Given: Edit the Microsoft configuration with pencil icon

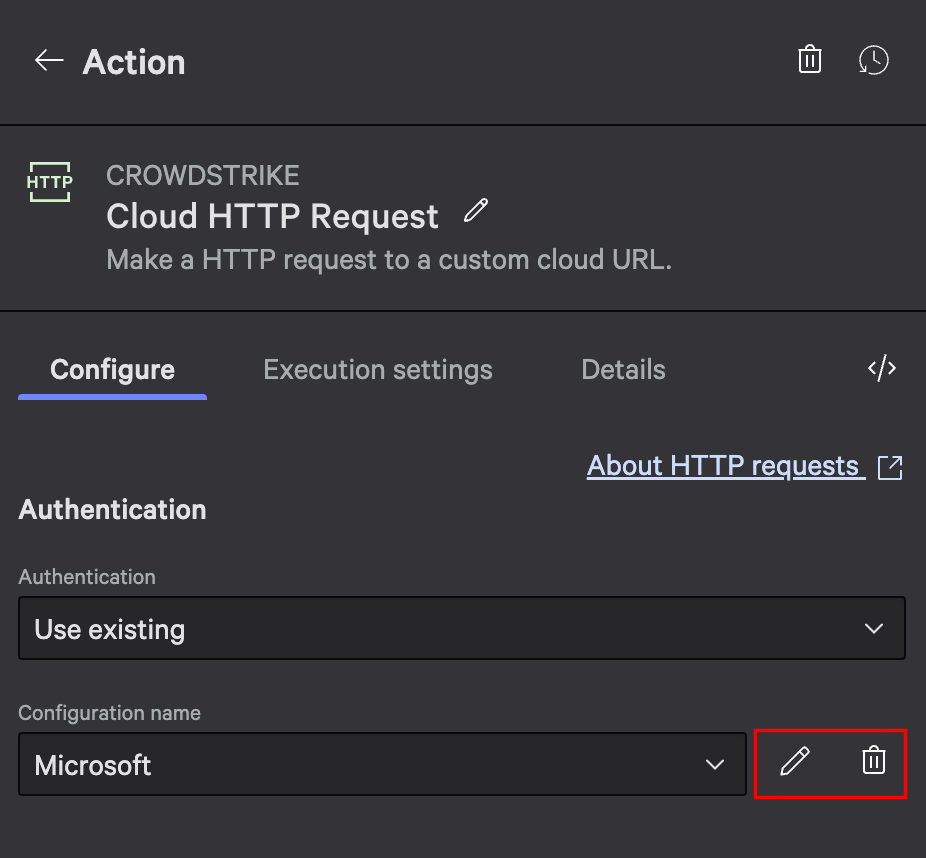Looking at the screenshot, I should [x=795, y=761].
